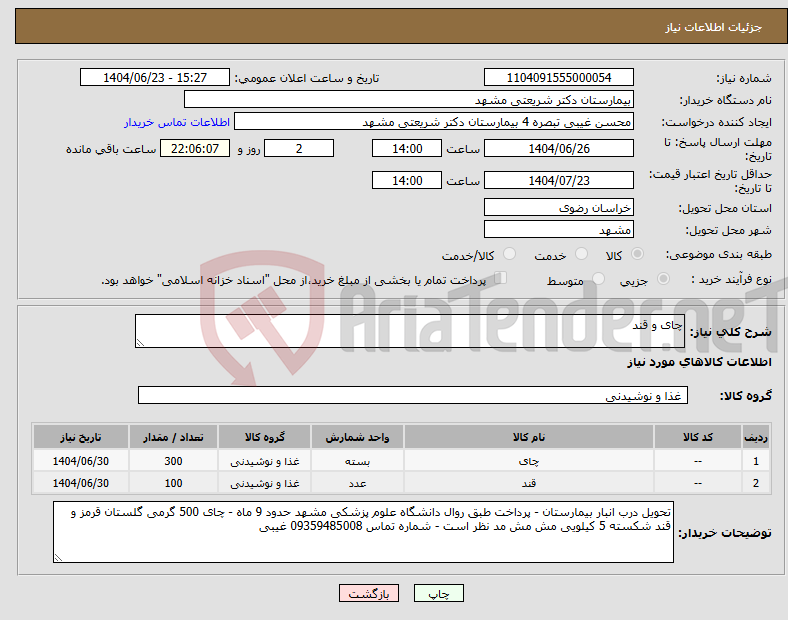This screenshot has width=788, height=620.
Task: Click the قند item name cell
Action: 529,483
